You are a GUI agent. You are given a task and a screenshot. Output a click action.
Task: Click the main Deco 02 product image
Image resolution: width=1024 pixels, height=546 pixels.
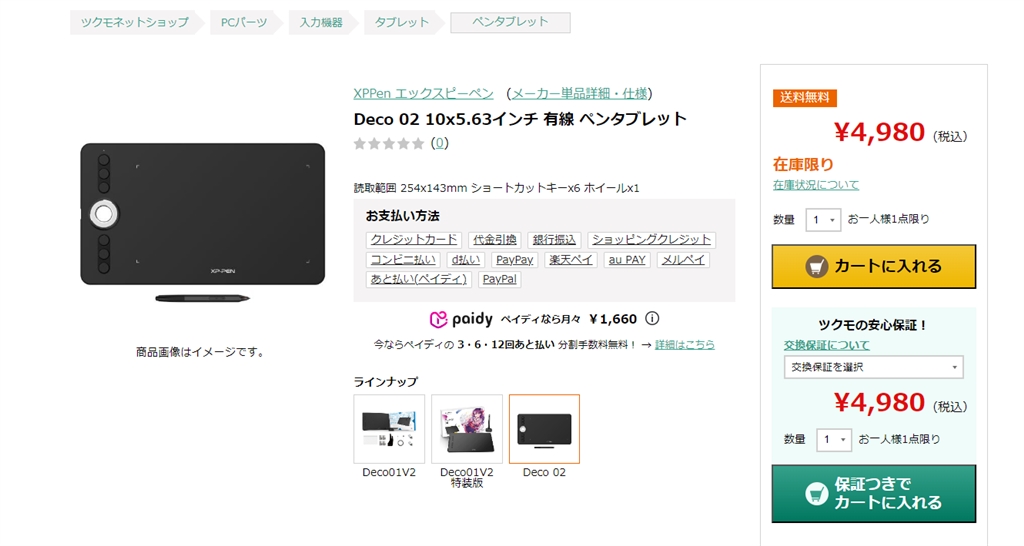click(202, 223)
